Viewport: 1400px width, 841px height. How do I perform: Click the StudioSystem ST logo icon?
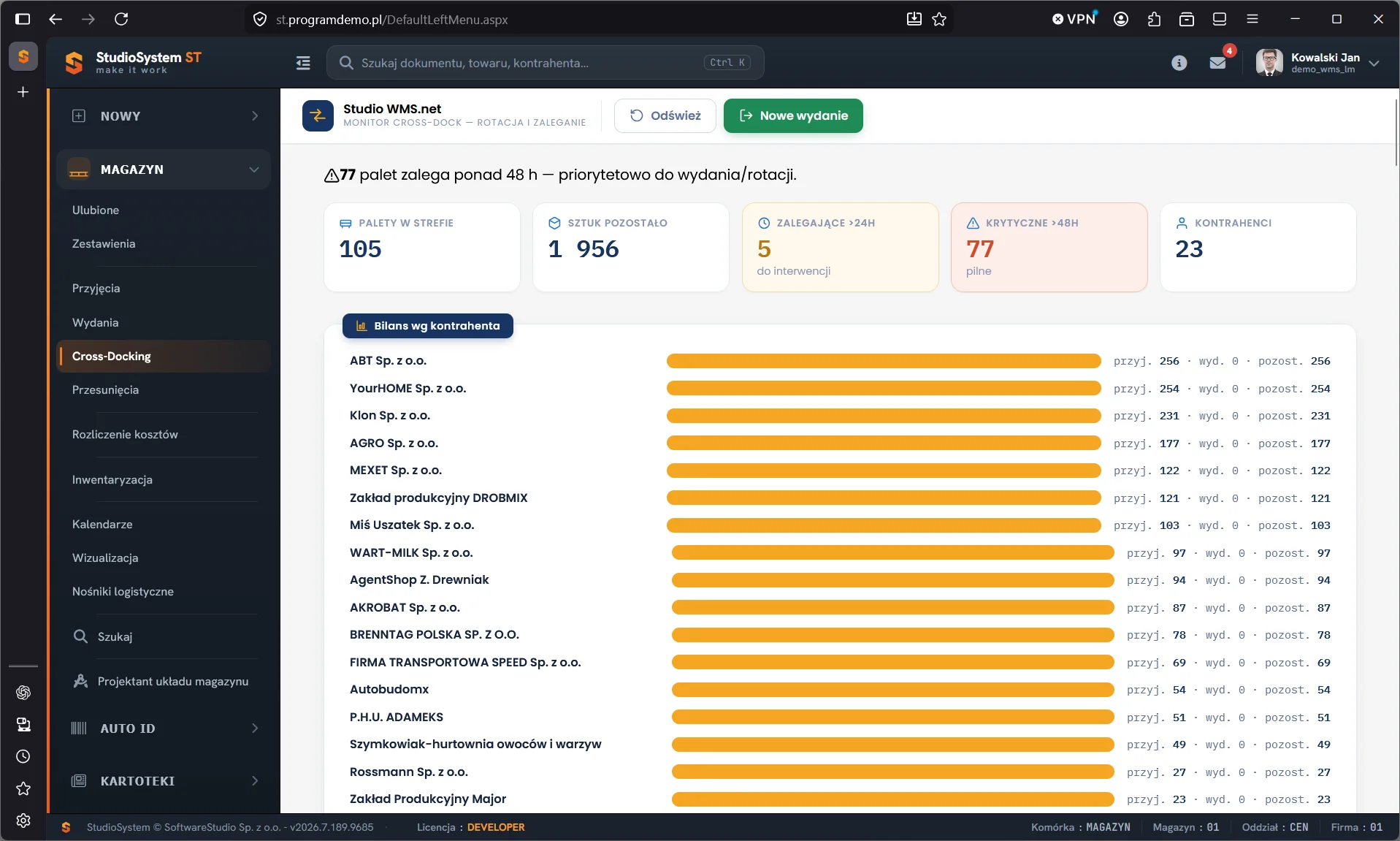[74, 63]
